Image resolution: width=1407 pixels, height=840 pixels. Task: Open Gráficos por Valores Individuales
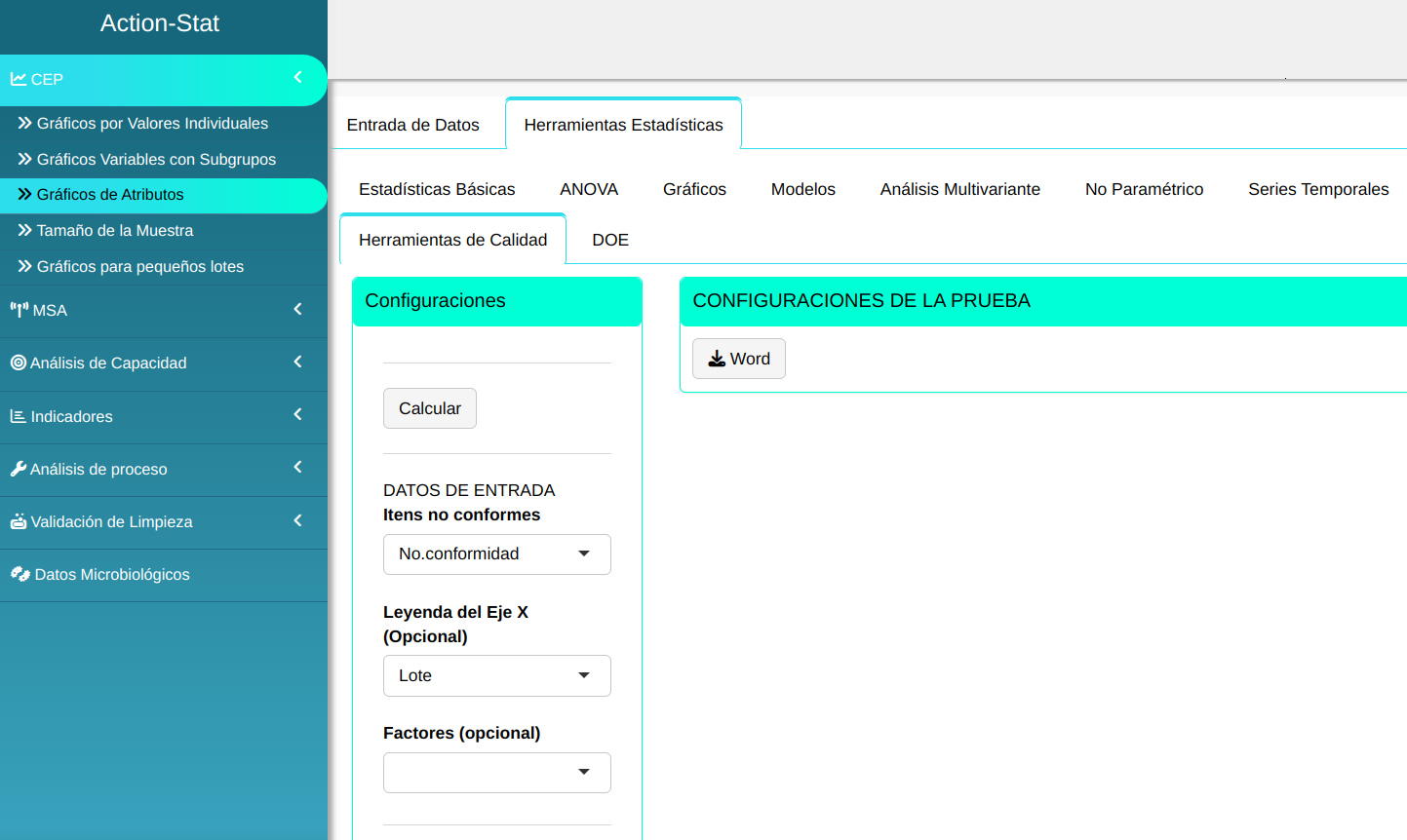(152, 123)
